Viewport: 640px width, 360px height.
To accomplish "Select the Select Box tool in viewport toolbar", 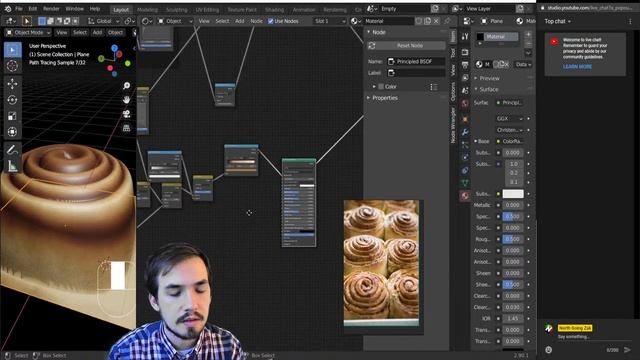I will [x=12, y=50].
